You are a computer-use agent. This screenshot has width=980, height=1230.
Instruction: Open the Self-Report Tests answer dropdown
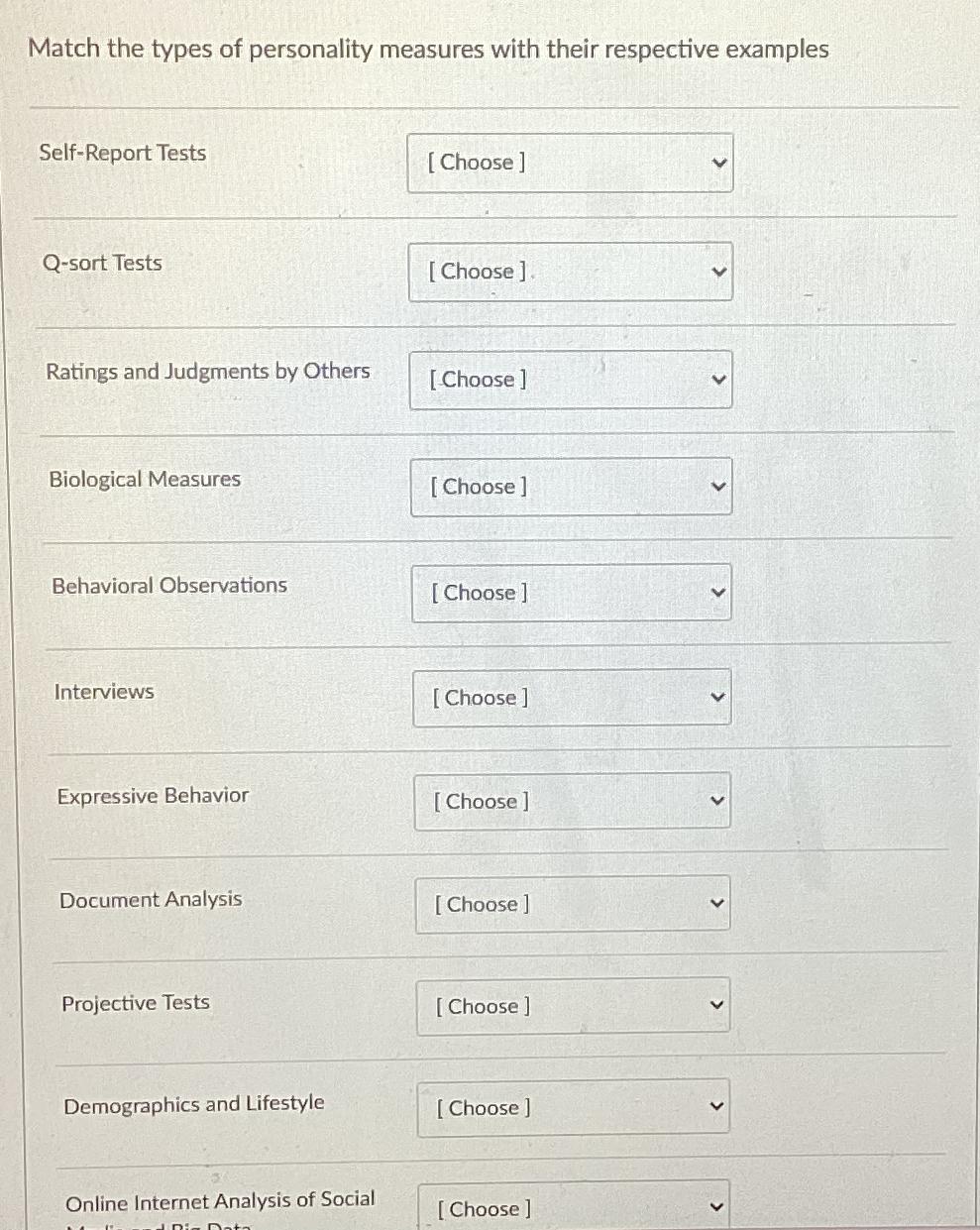coord(570,162)
